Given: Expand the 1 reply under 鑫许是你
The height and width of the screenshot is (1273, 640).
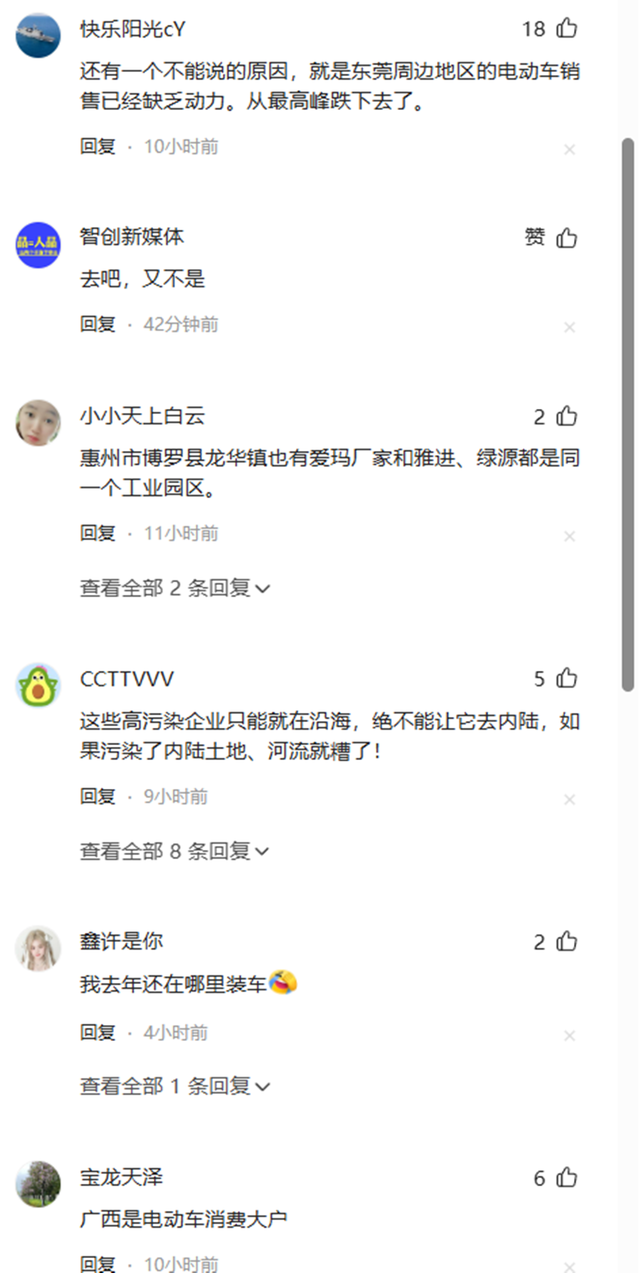Looking at the screenshot, I should 175,1085.
